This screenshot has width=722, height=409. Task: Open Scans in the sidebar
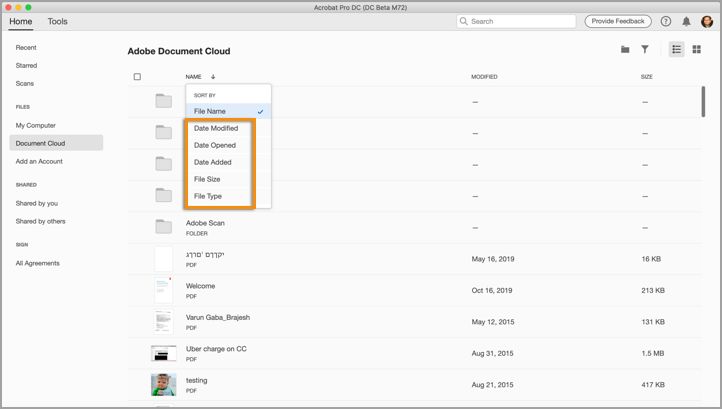click(x=24, y=83)
